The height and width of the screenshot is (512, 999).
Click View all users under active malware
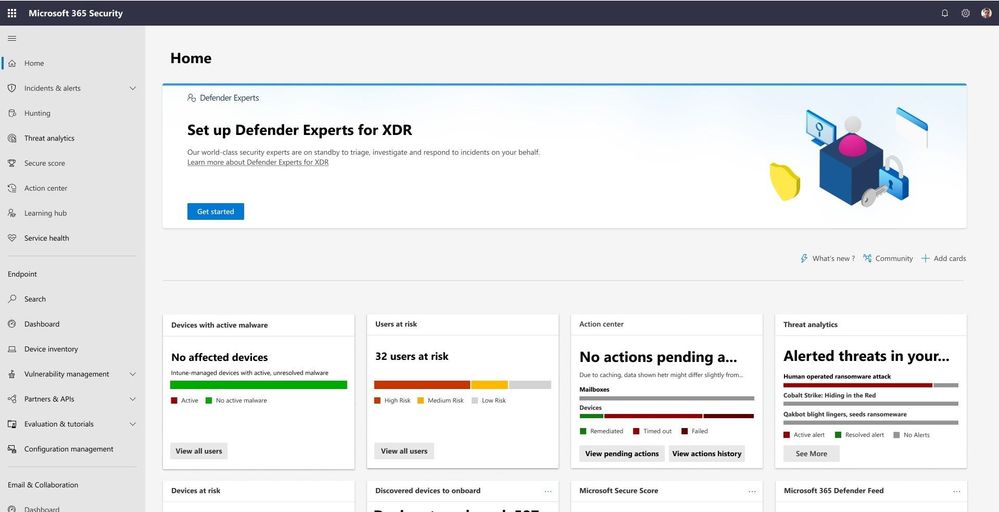(x=199, y=451)
